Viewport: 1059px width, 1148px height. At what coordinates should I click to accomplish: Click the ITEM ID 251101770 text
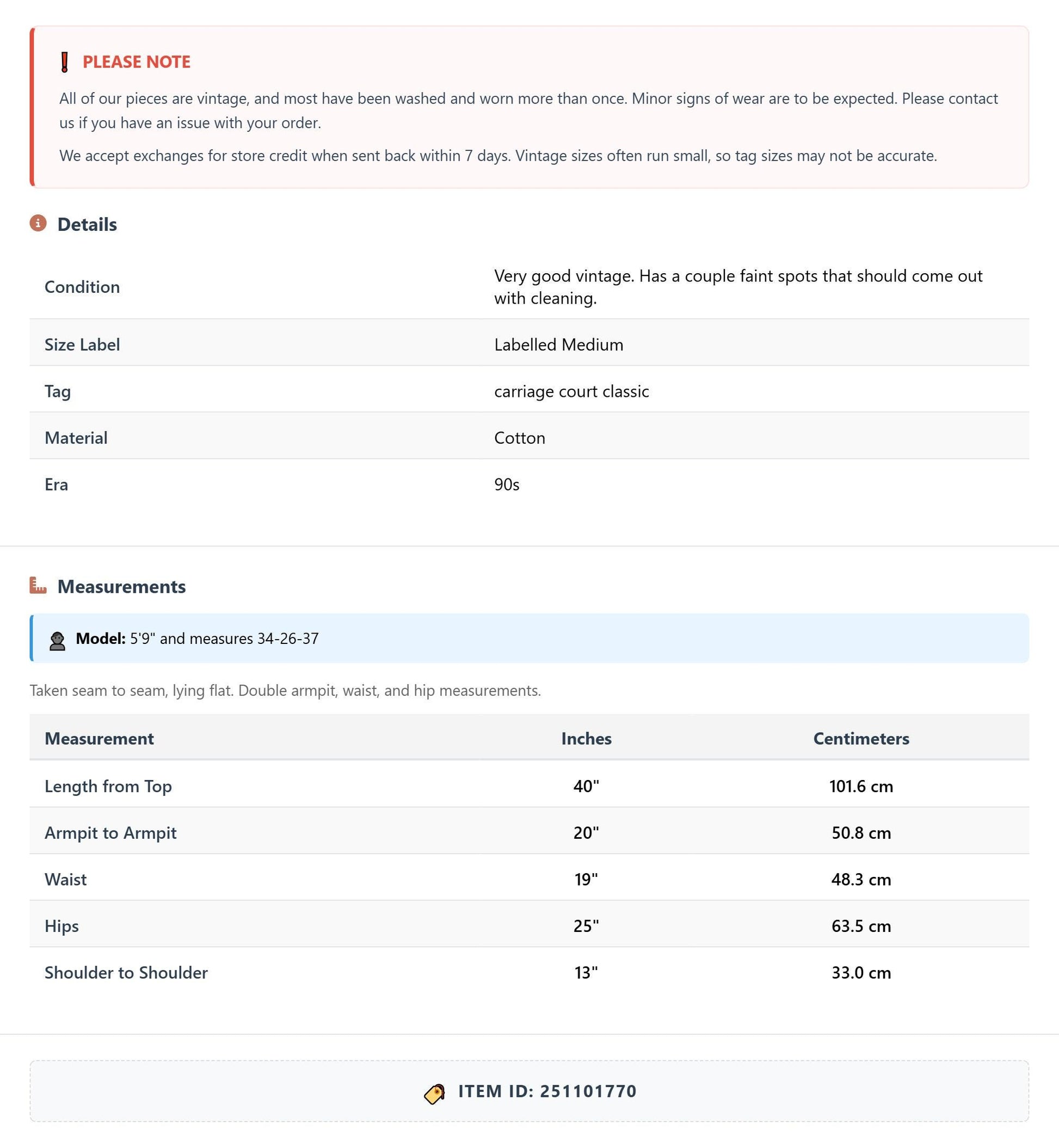tap(547, 1091)
